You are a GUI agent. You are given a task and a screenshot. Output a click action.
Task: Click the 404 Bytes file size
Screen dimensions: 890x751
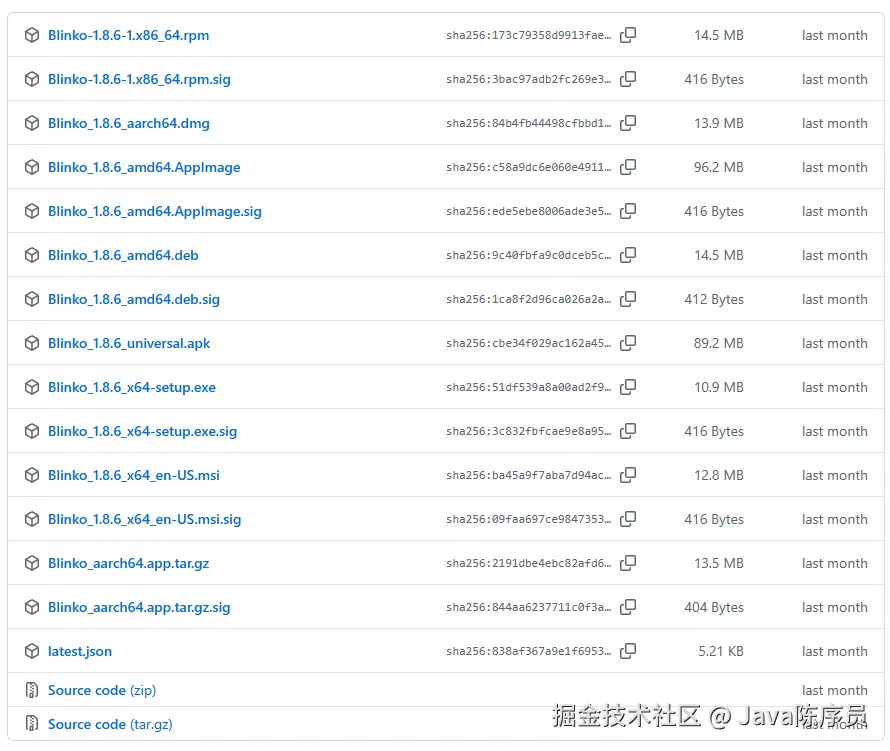pyautogui.click(x=714, y=607)
